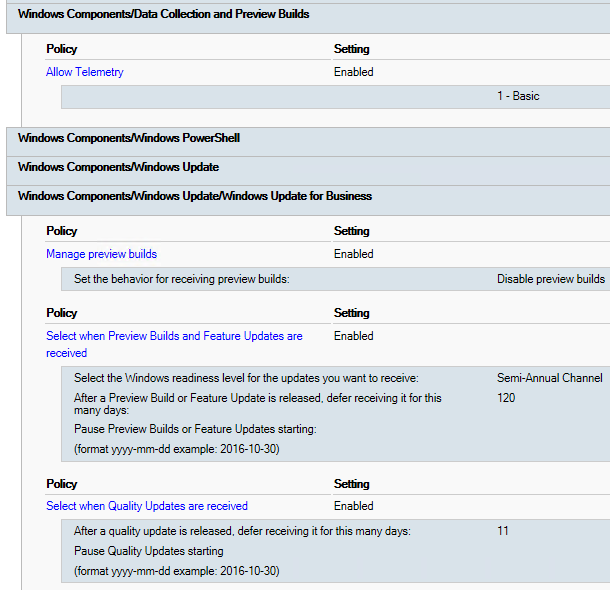The width and height of the screenshot is (610, 590).
Task: Open Select when Preview Builds and Feature Updates link
Action: [x=174, y=344]
